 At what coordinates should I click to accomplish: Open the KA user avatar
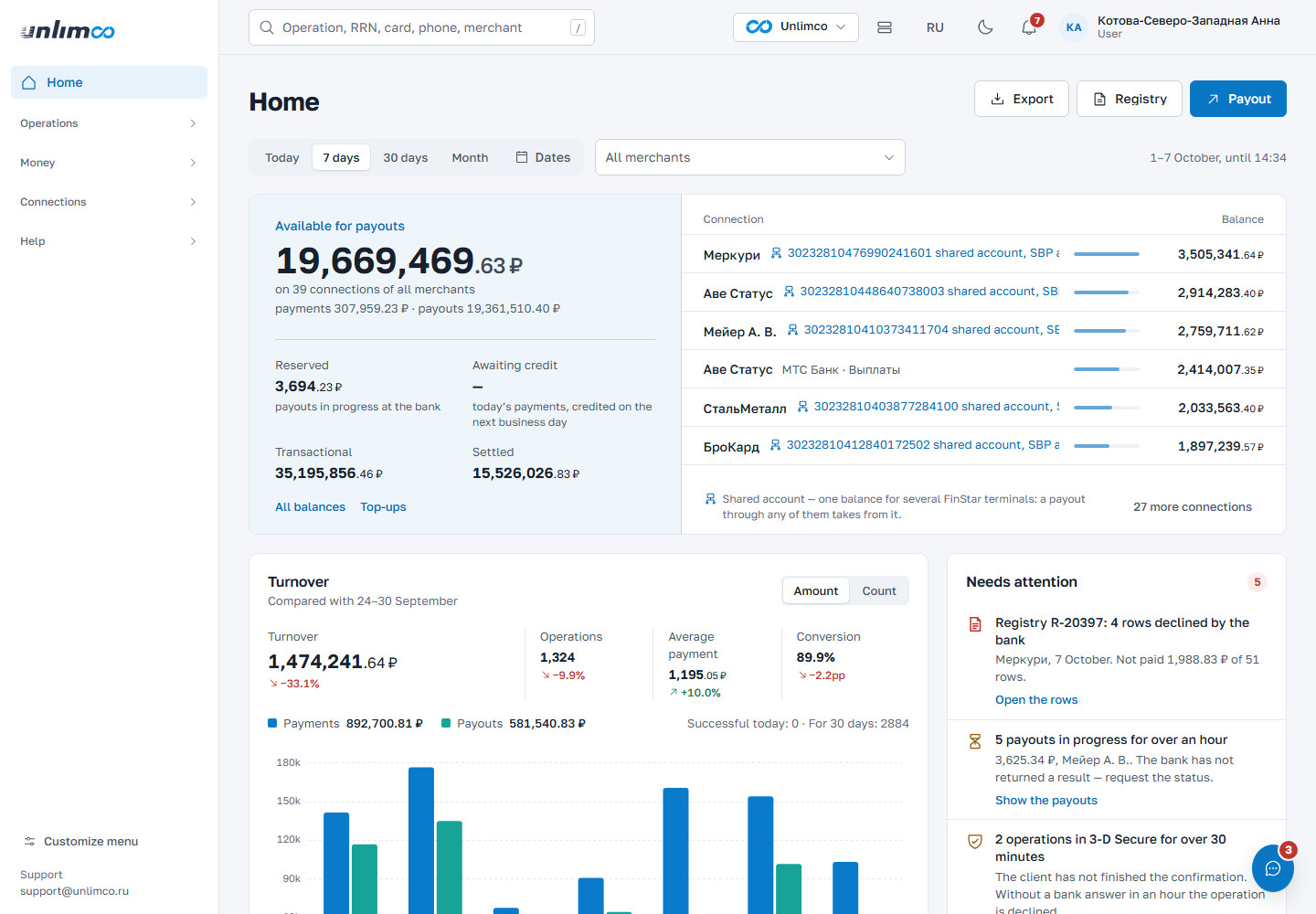point(1074,27)
